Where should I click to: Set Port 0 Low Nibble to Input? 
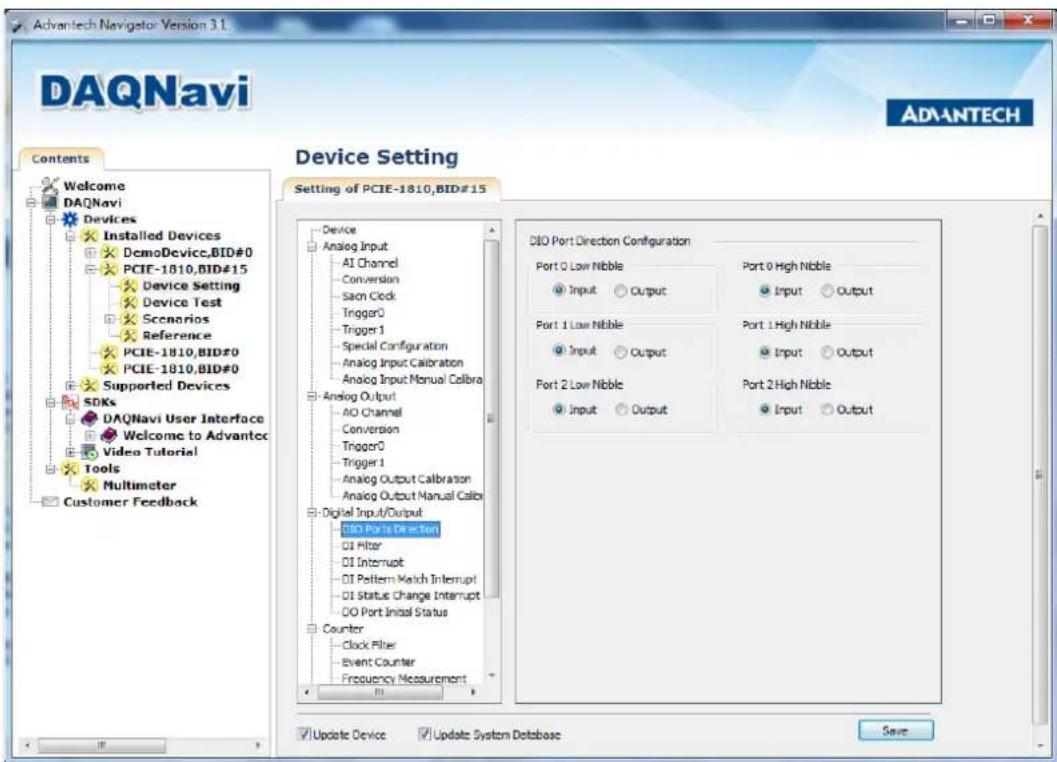558,290
